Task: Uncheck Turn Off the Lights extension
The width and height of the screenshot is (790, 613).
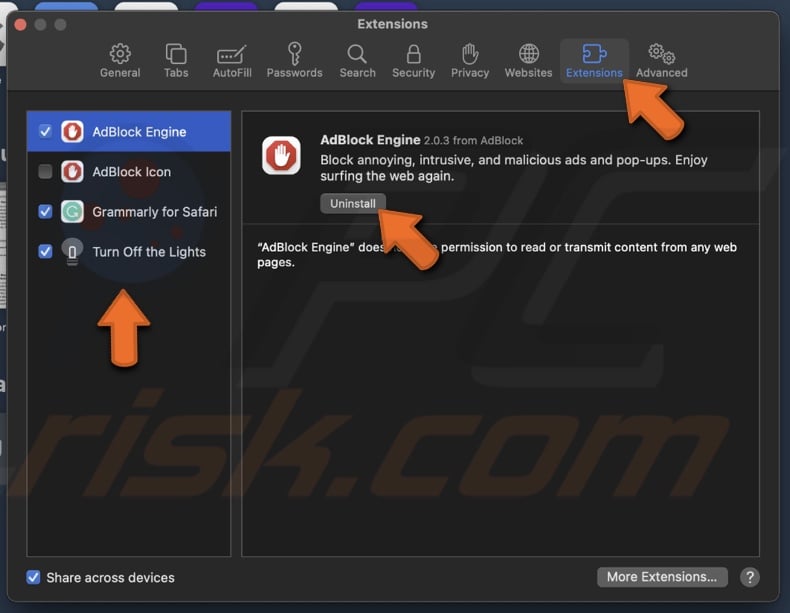Action: (x=45, y=251)
